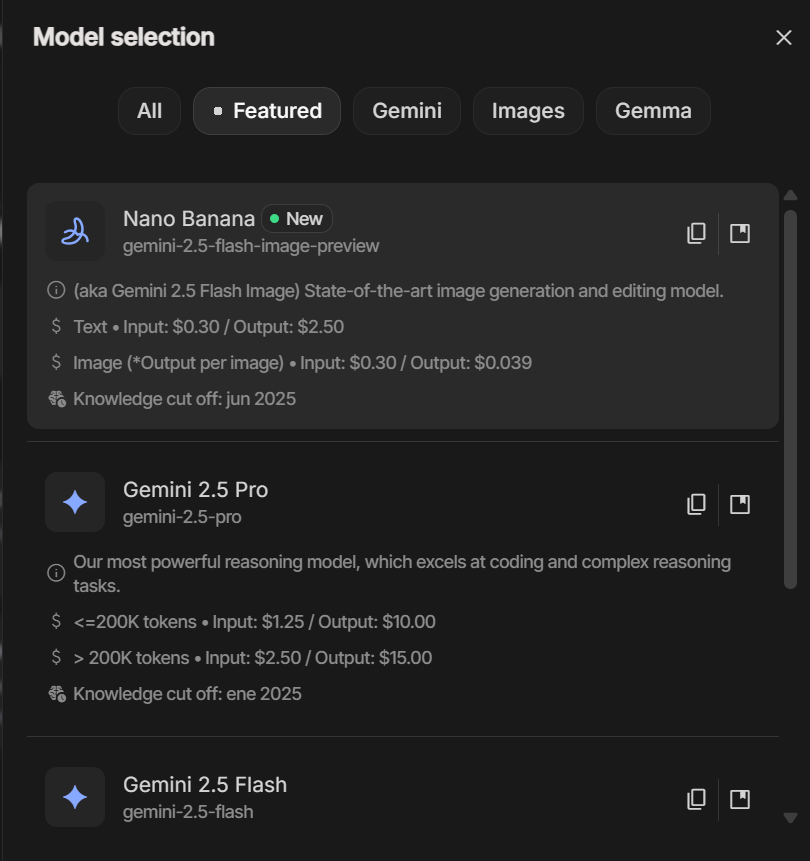Click the dollar icon next to Image pricing

point(56,362)
